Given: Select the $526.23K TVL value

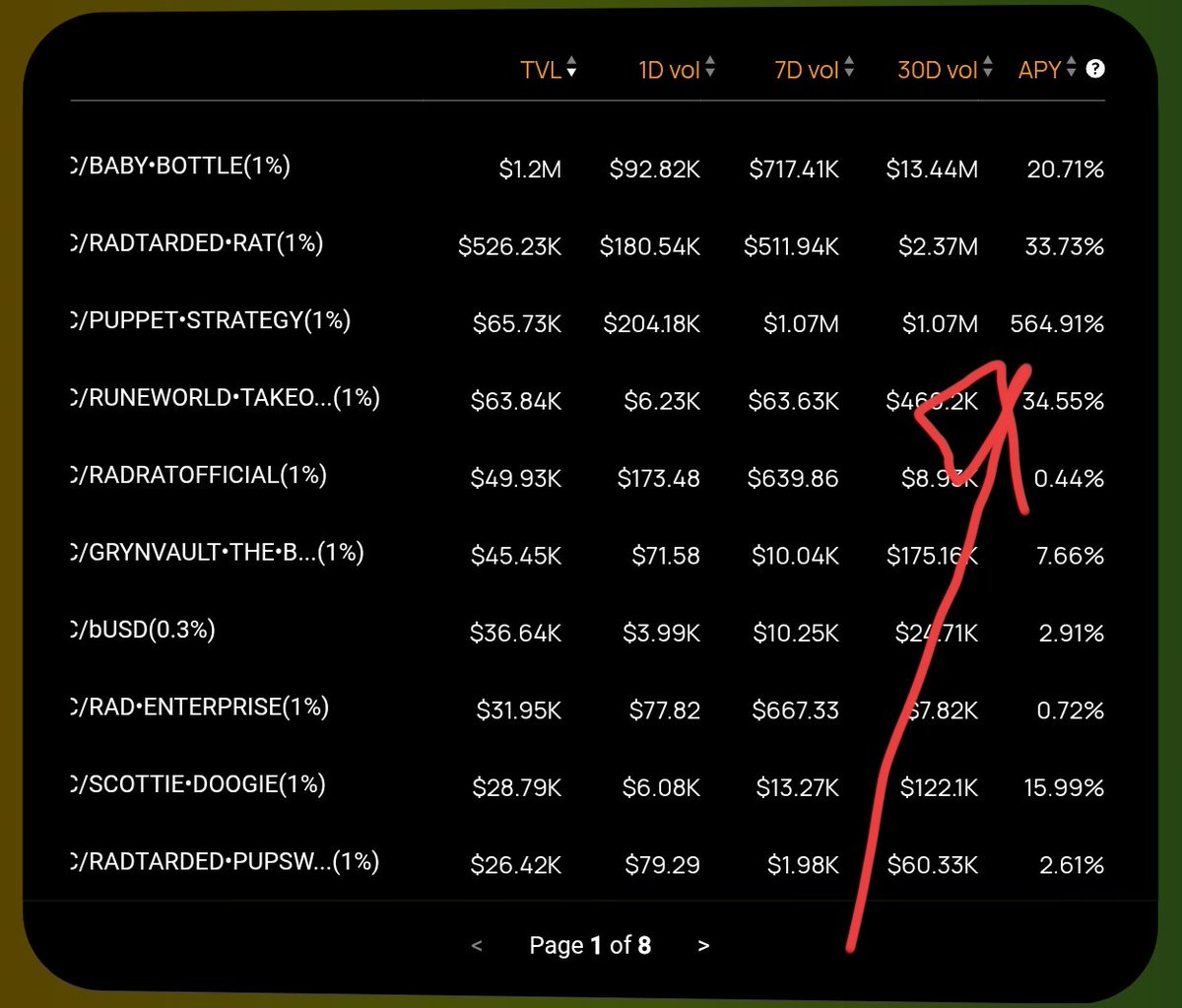Looking at the screenshot, I should coord(510,246).
